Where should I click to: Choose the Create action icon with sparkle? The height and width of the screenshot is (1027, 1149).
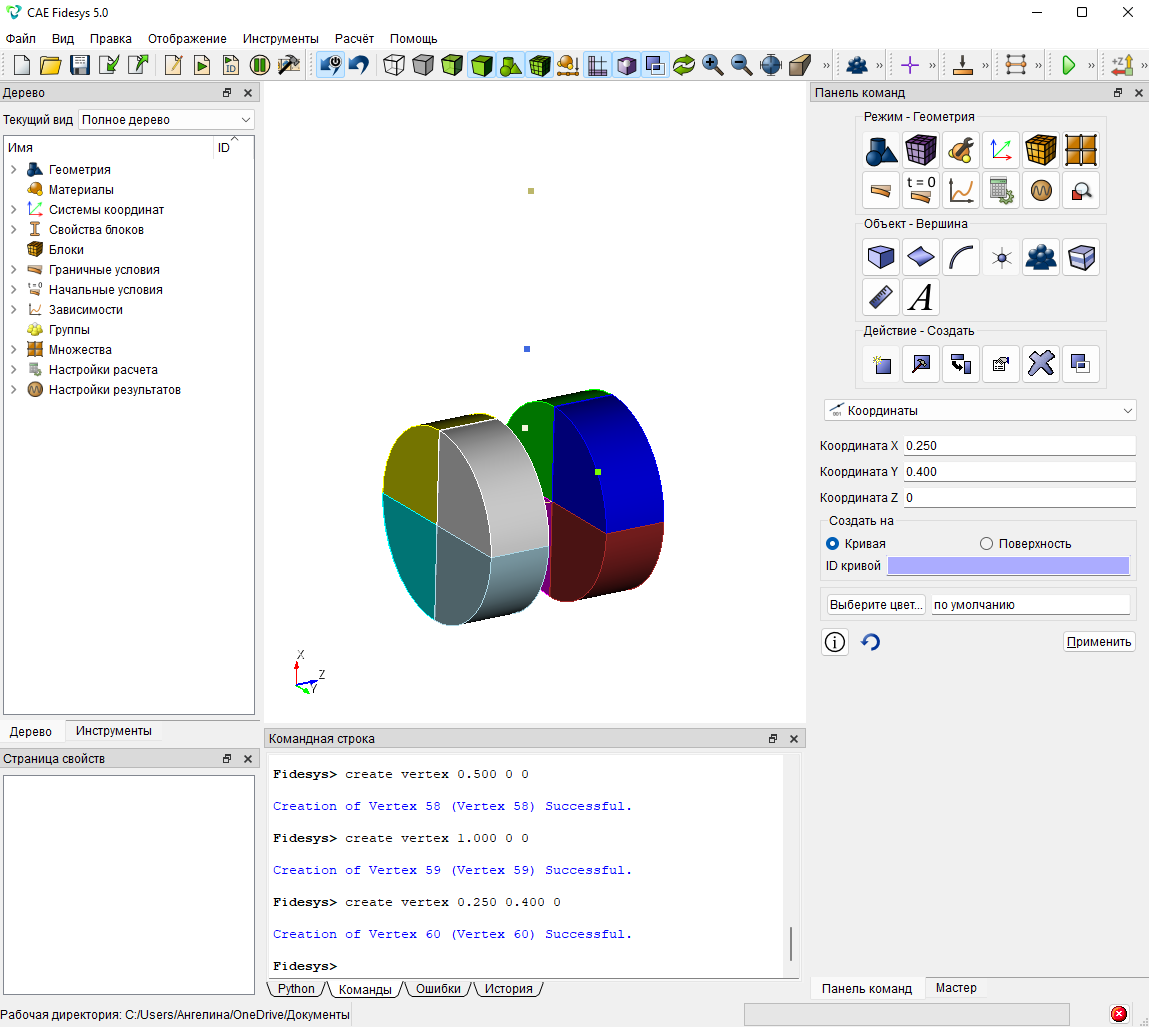pos(881,363)
